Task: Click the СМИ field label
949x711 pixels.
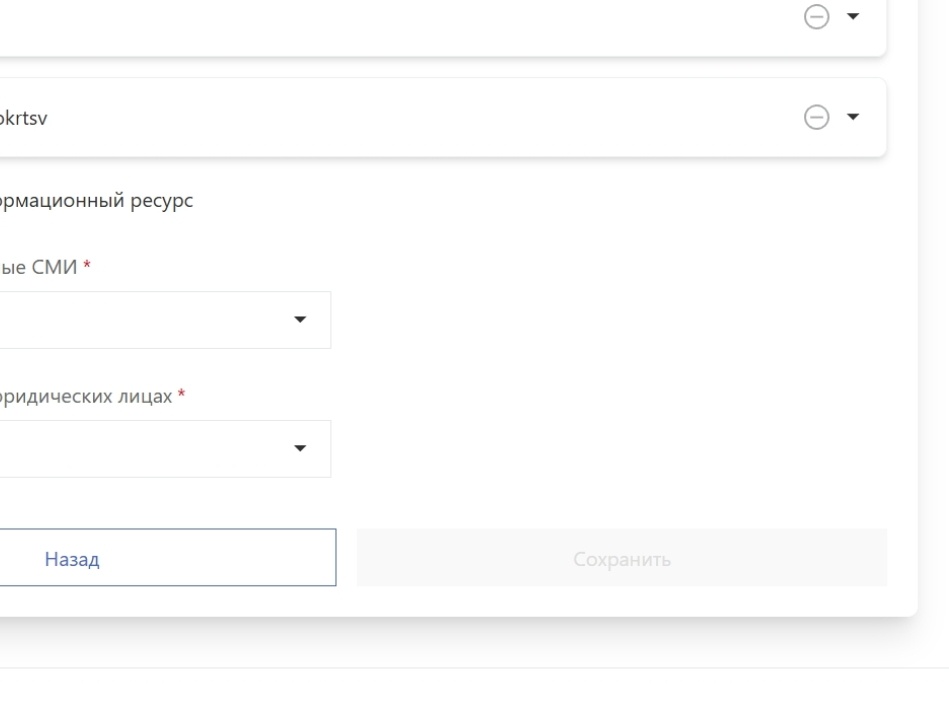Action: 38,267
